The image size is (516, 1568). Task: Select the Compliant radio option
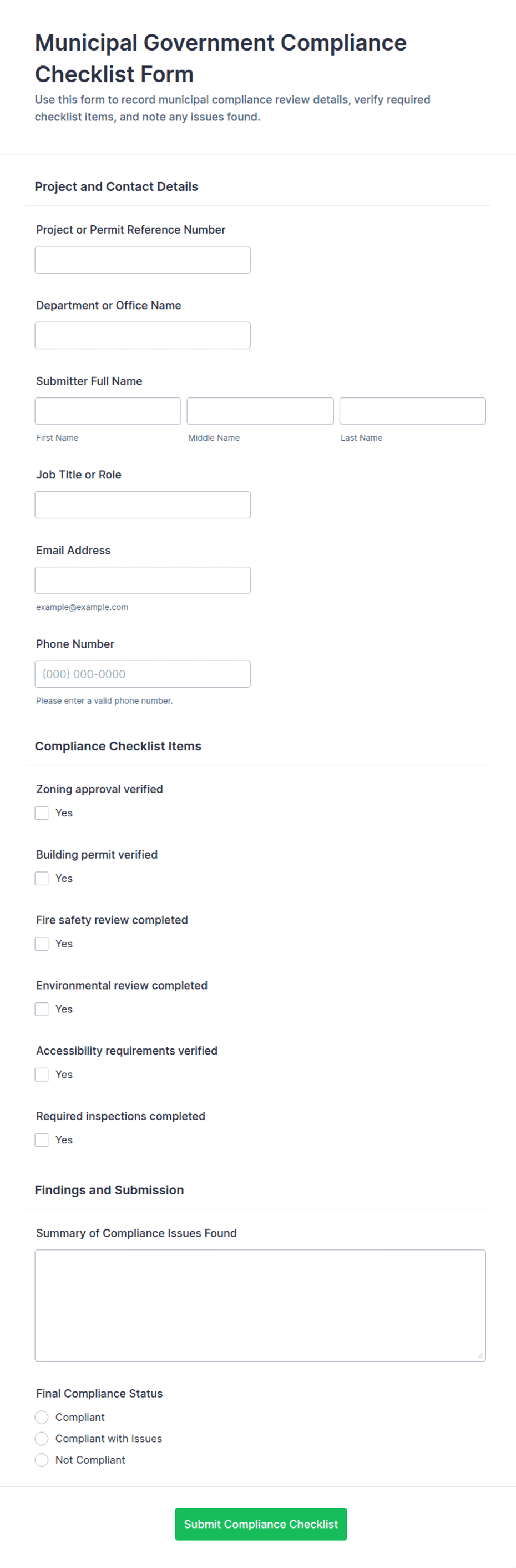pyautogui.click(x=42, y=1417)
